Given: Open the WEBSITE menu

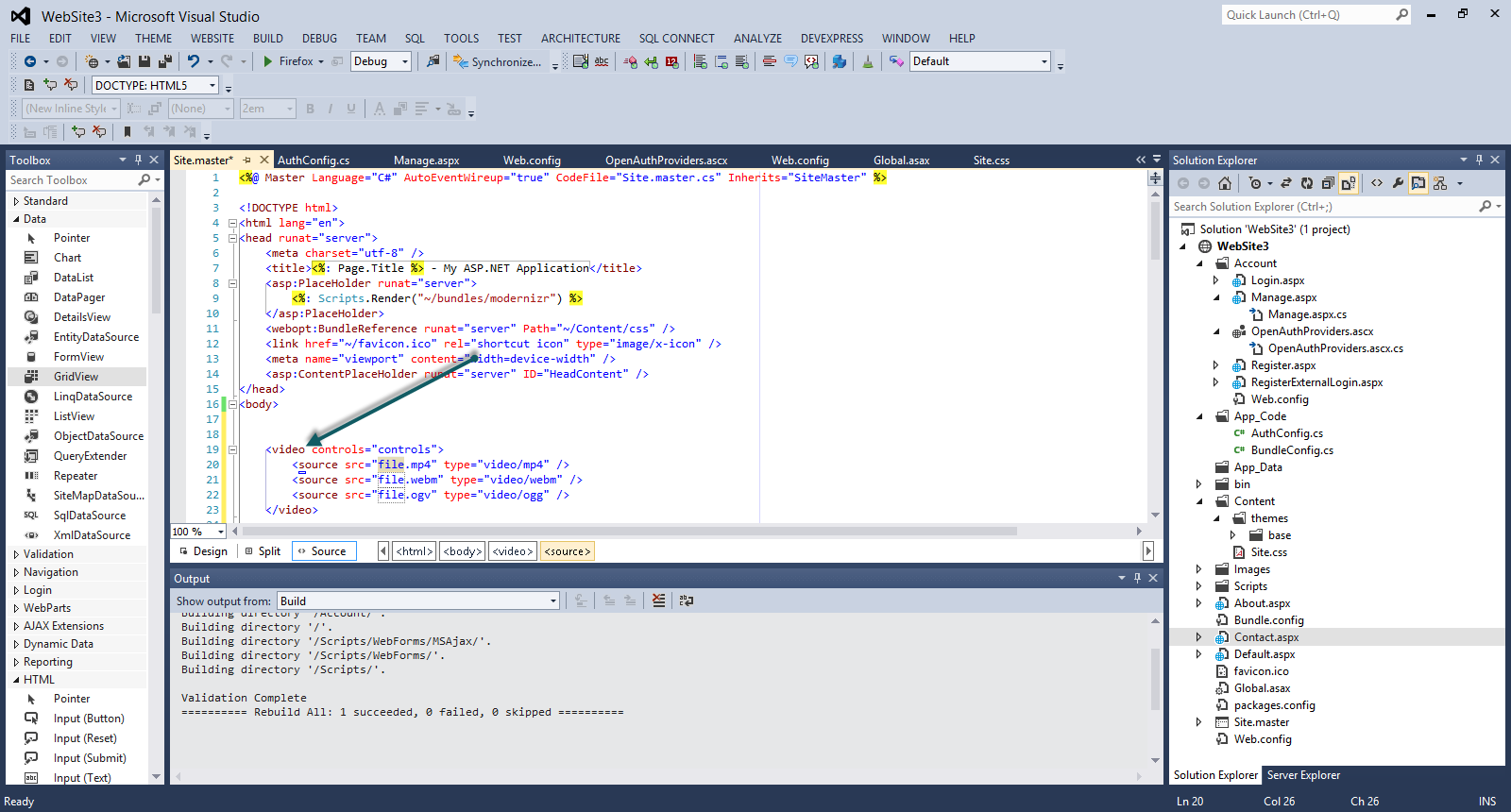Looking at the screenshot, I should tap(212, 38).
